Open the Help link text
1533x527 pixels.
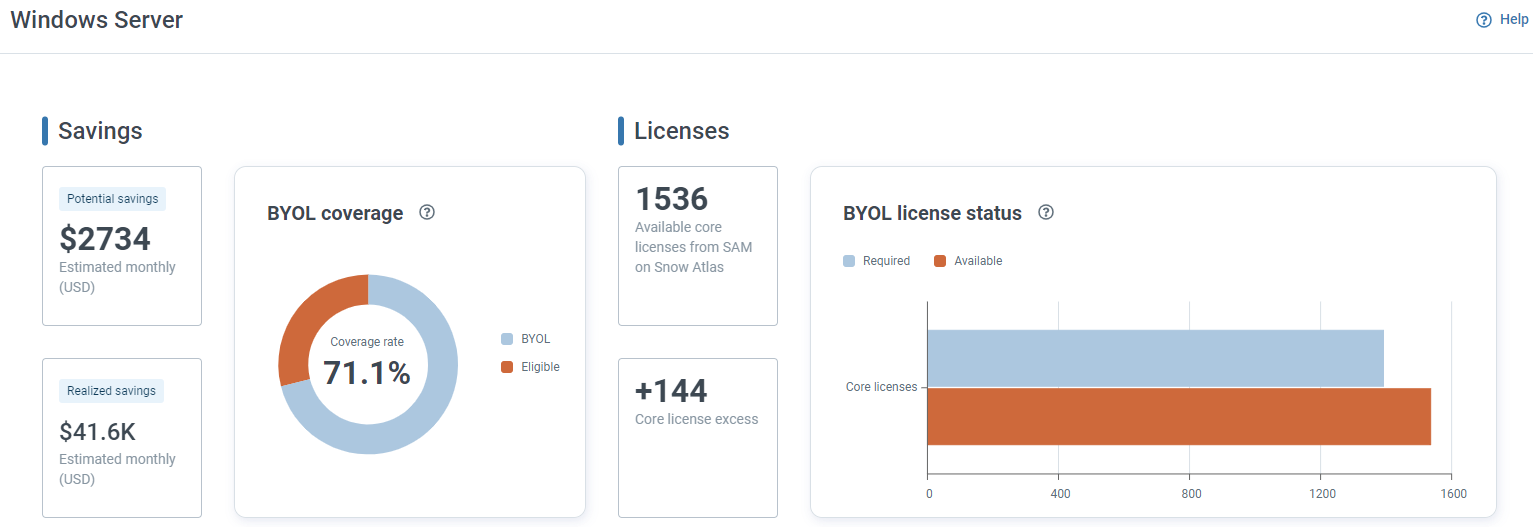click(x=1513, y=20)
